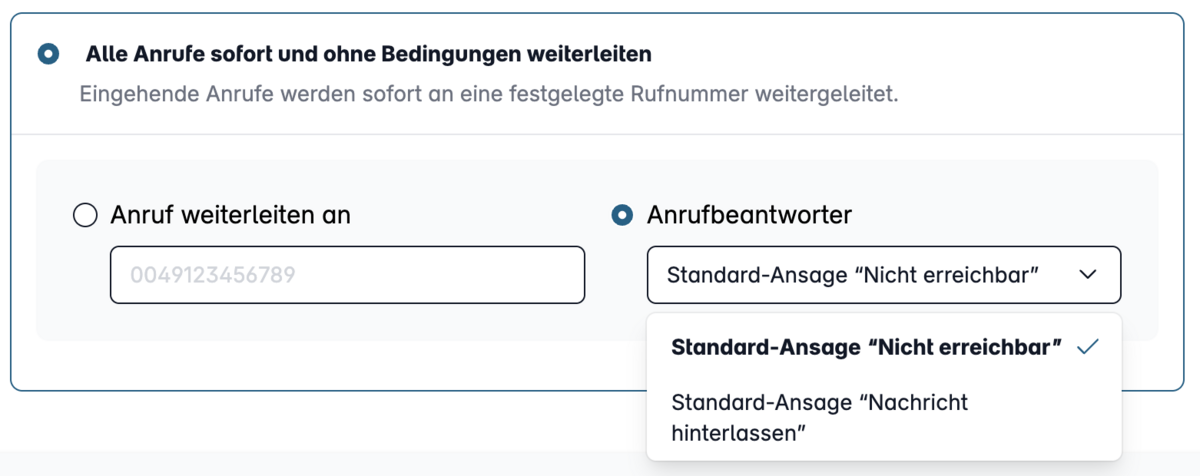This screenshot has width=1200, height=476.
Task: Focus the phone number field showing 0049123456789
Action: tap(347, 275)
